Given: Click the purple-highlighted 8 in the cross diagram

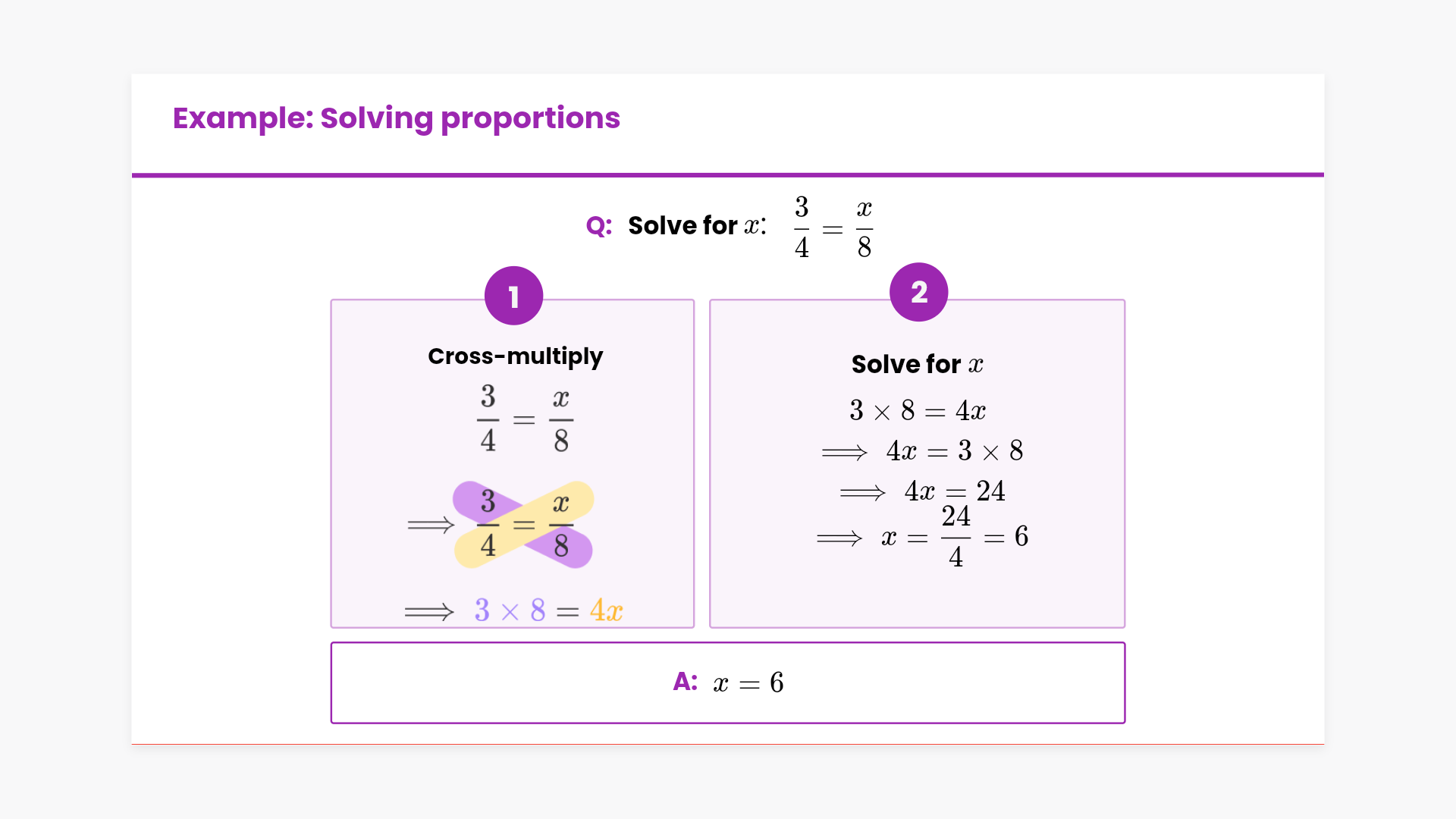Looking at the screenshot, I should 561,546.
